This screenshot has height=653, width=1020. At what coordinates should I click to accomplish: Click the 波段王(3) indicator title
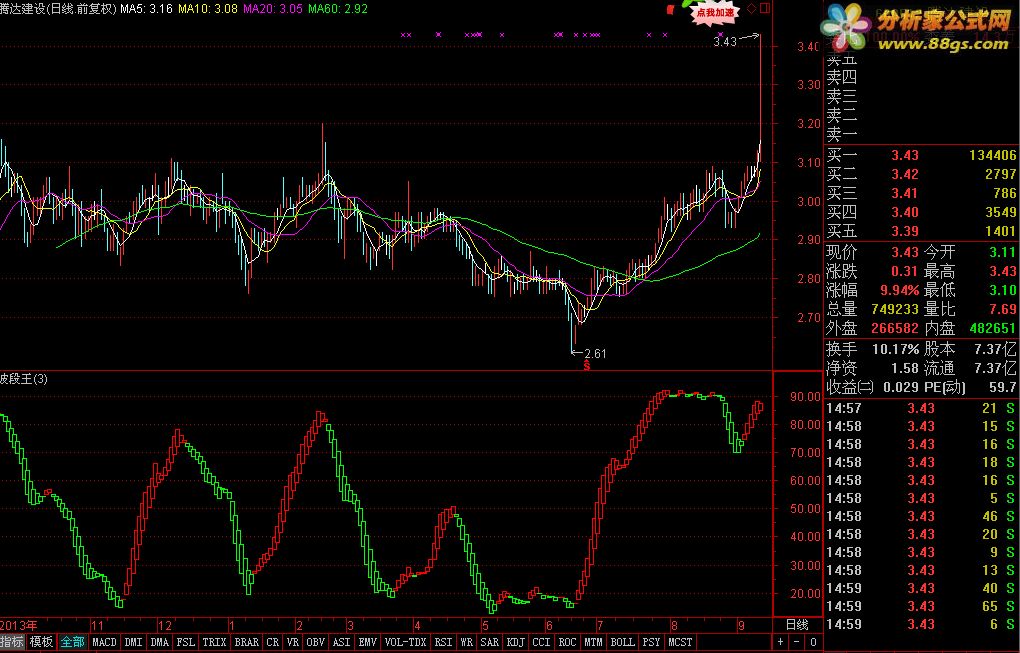pyautogui.click(x=24, y=379)
